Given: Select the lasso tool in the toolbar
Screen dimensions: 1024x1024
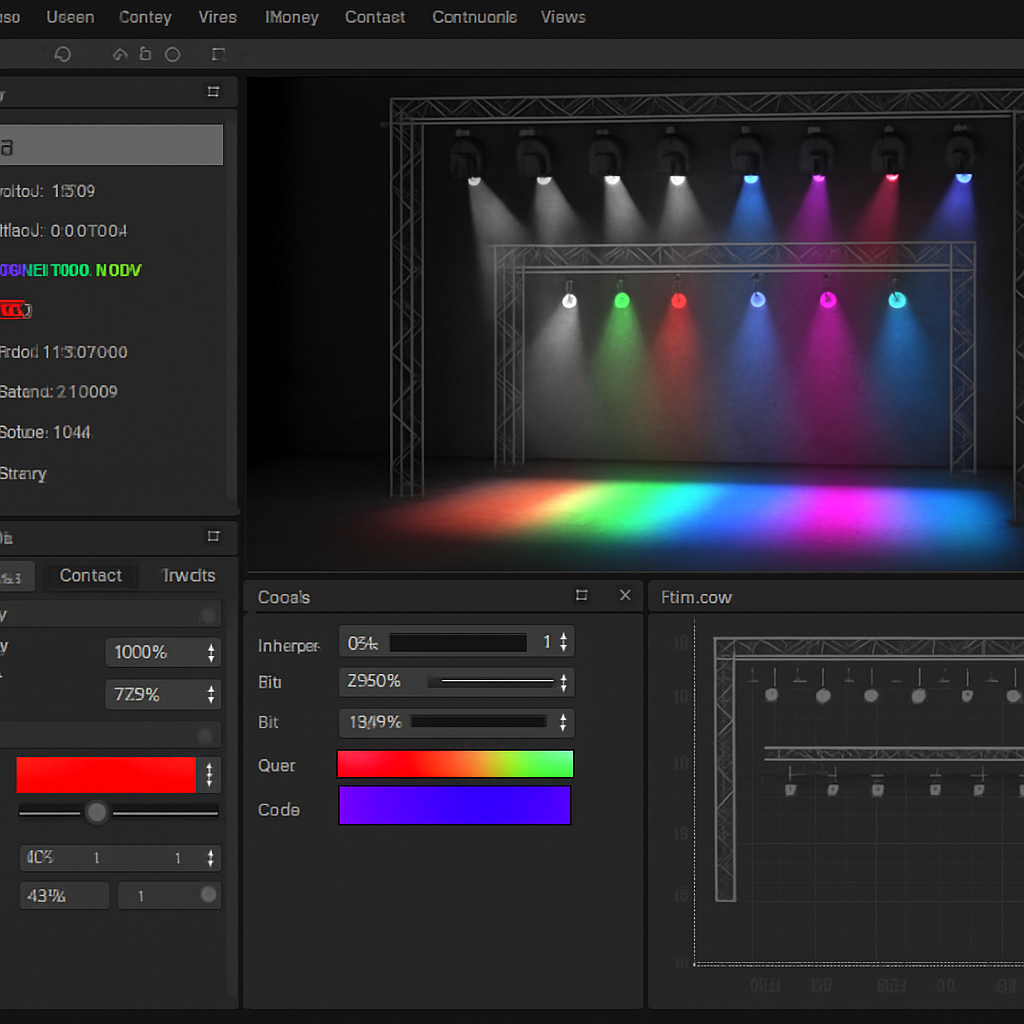Looking at the screenshot, I should (63, 54).
